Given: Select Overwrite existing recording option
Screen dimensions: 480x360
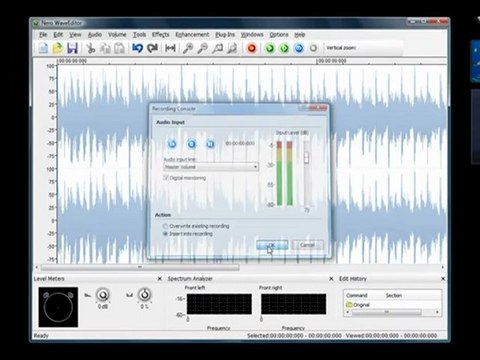Looking at the screenshot, I should [165, 226].
